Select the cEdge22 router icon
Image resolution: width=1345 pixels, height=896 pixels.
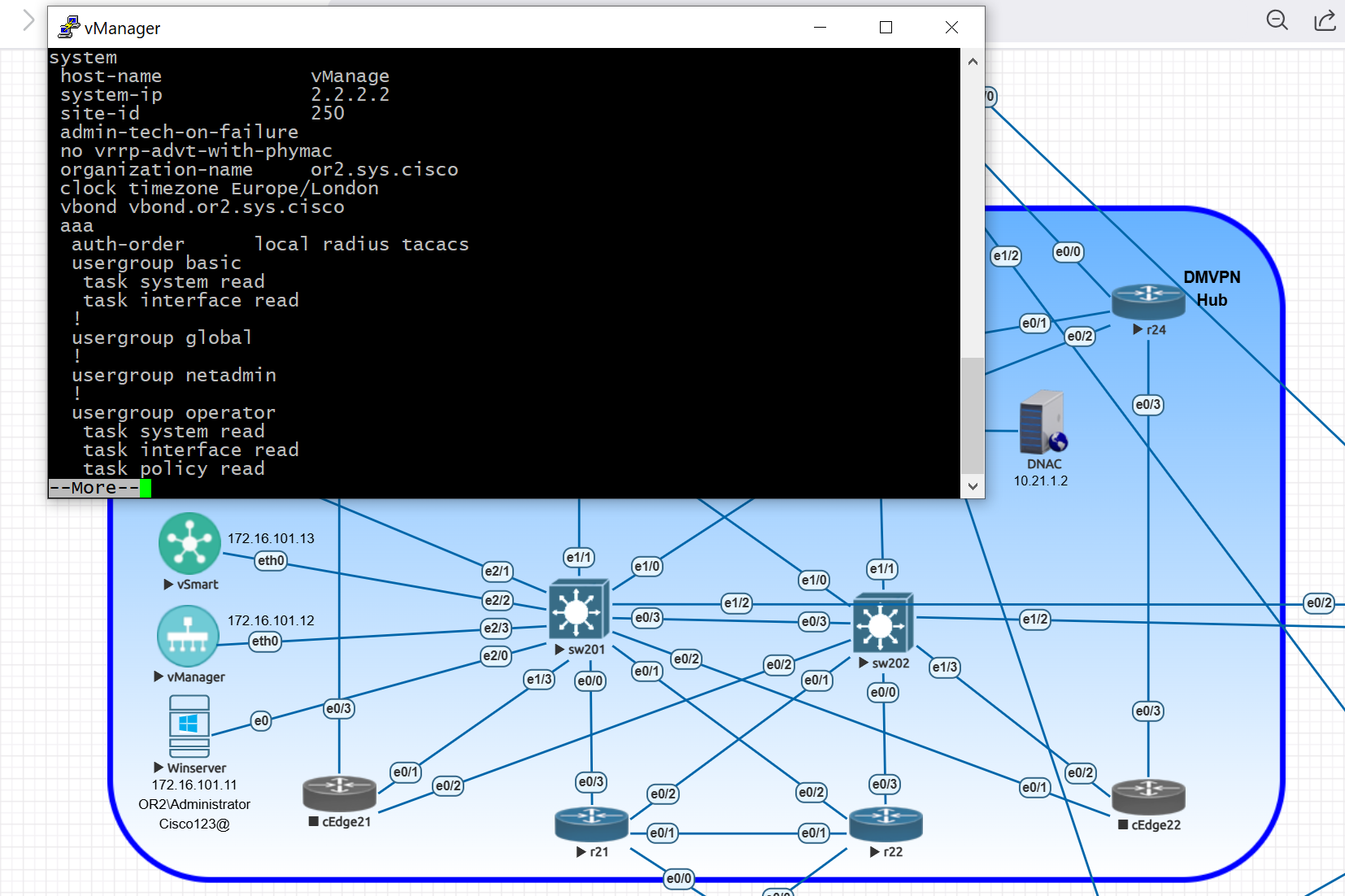coord(1148,797)
